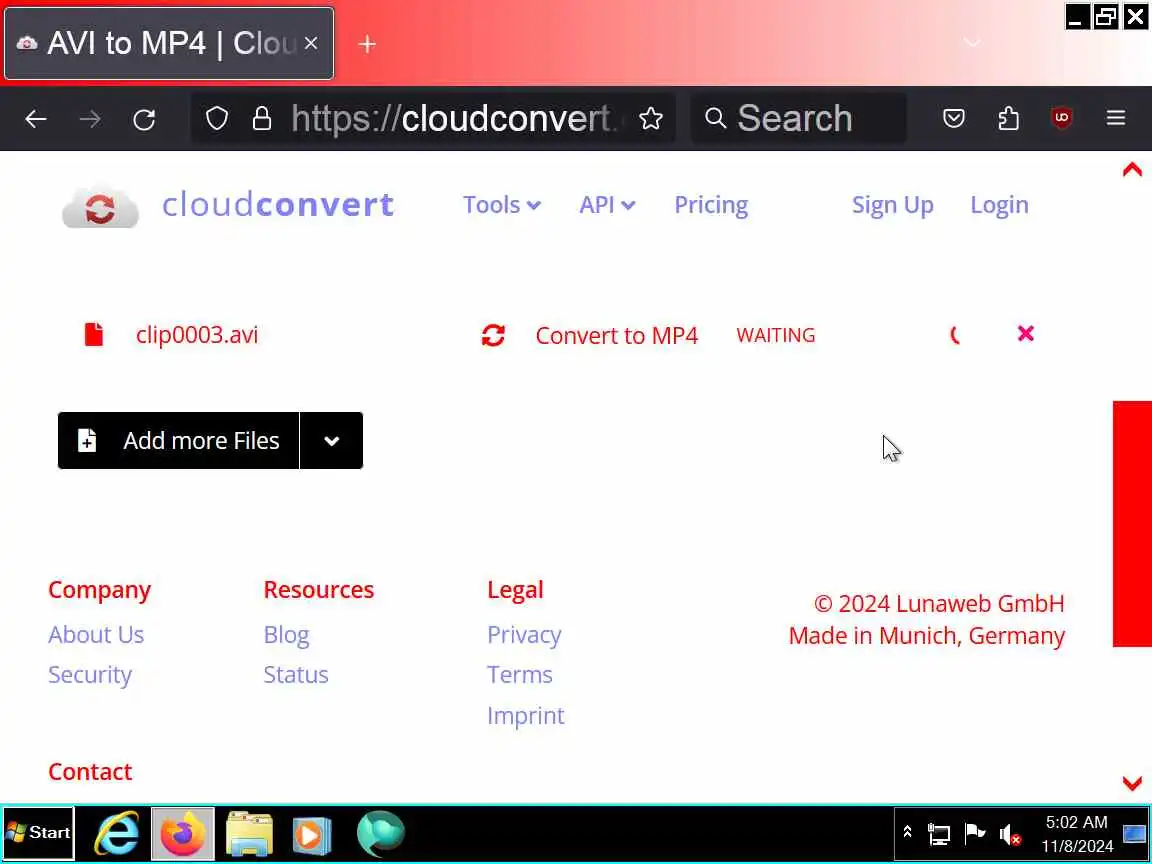Click the show desktop button

1134,834
